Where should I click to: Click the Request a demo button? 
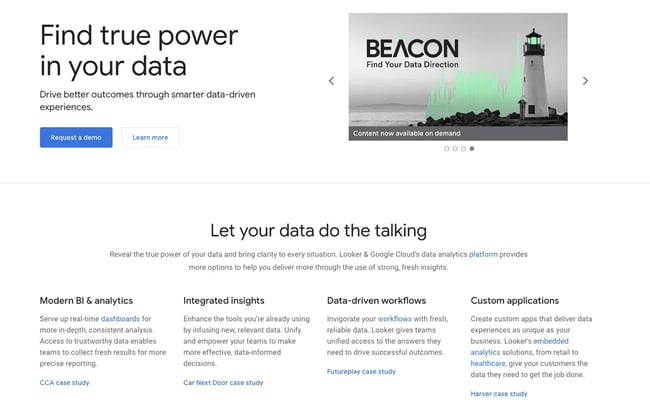coord(76,137)
